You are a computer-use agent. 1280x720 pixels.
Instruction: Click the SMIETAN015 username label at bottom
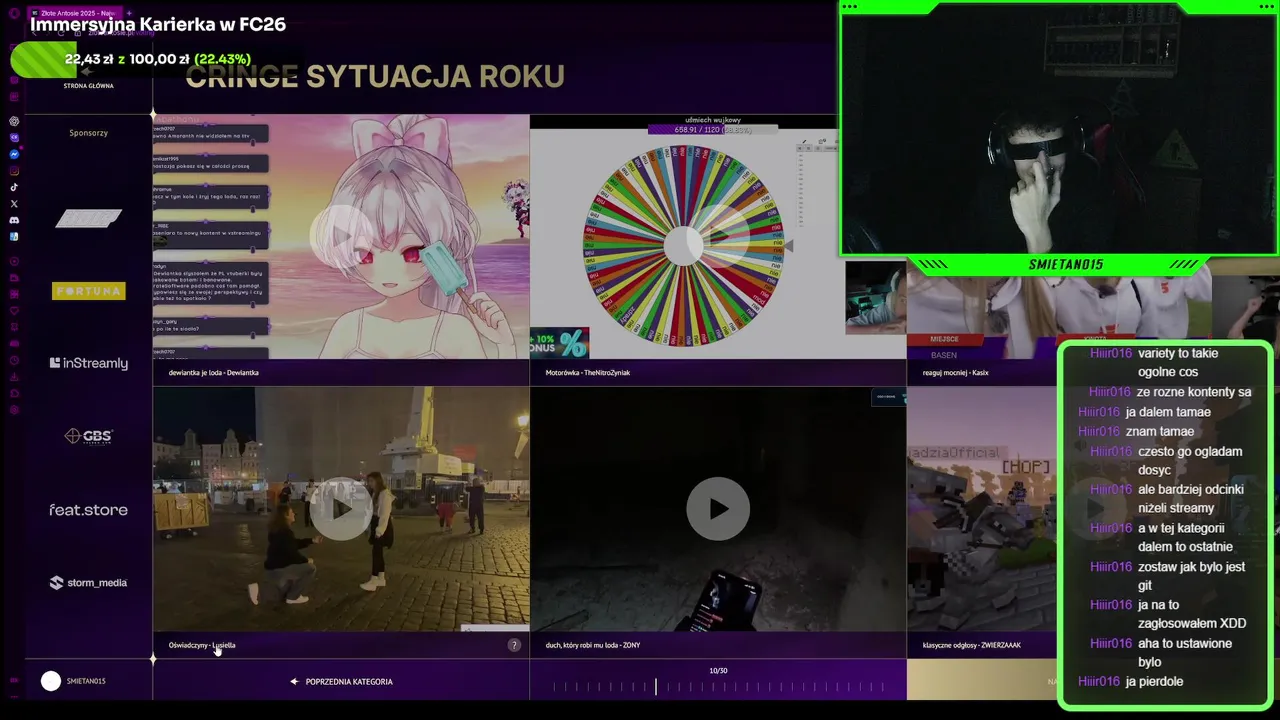[x=86, y=682]
